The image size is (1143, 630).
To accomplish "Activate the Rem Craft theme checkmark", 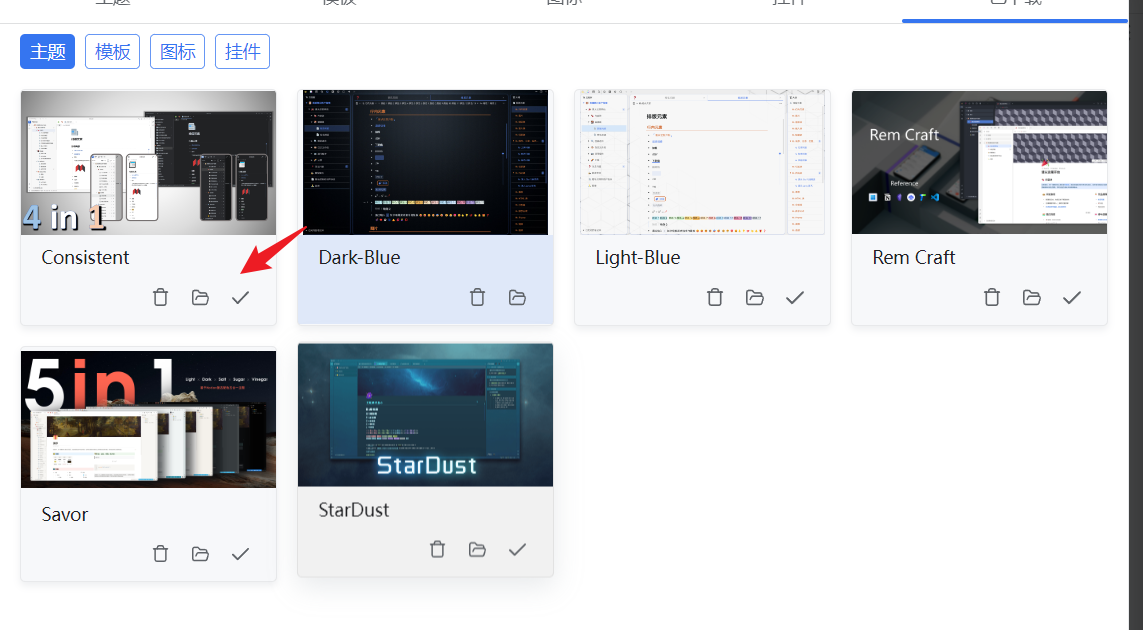I will pyautogui.click(x=1072, y=298).
